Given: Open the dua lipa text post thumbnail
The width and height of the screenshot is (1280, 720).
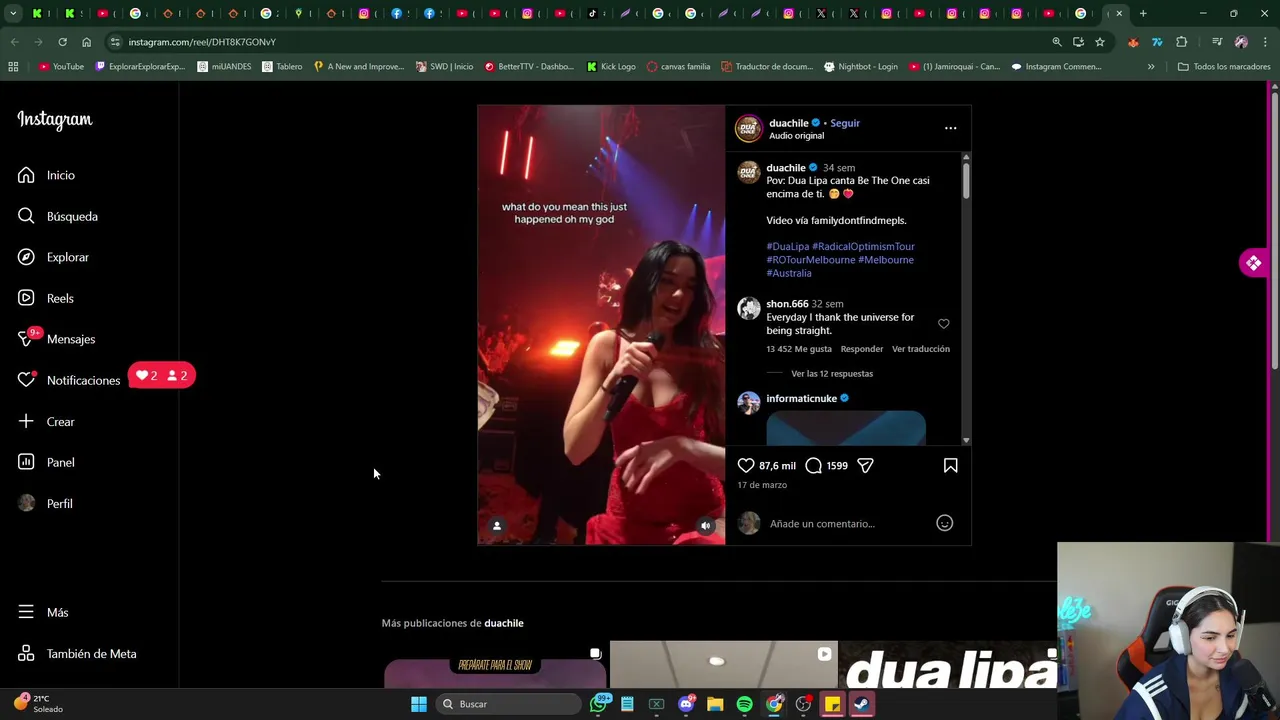Looking at the screenshot, I should pos(949,666).
